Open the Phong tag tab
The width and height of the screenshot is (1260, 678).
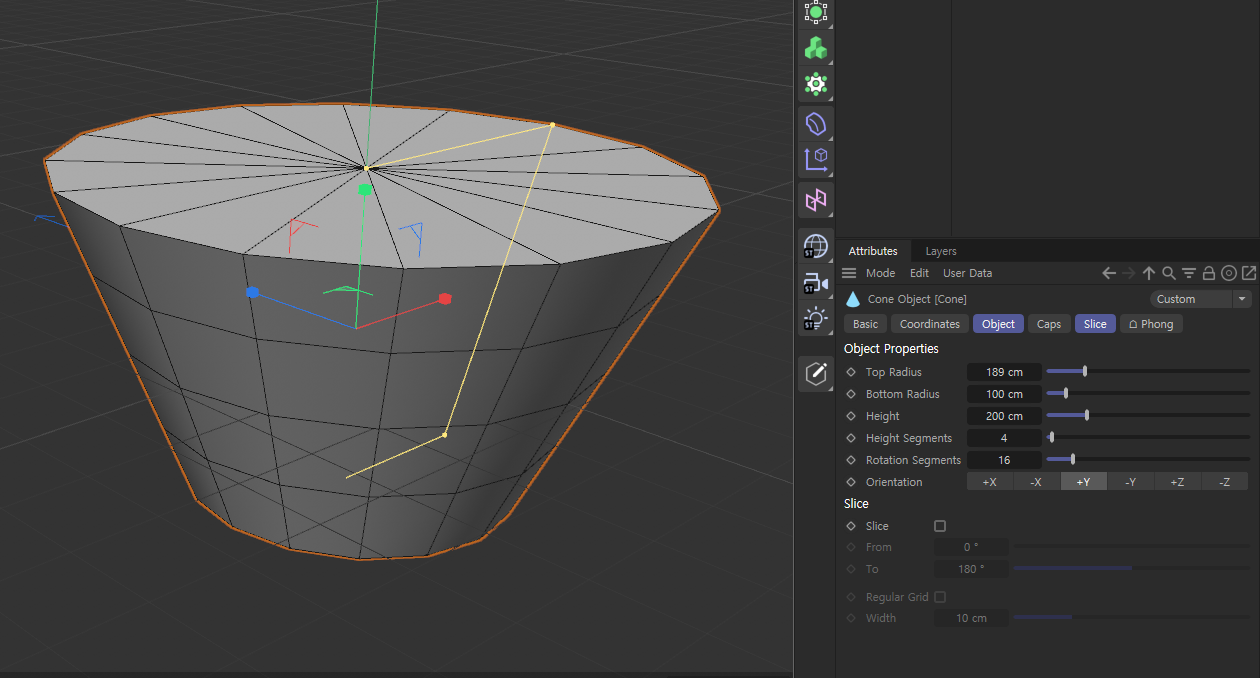(x=1151, y=324)
